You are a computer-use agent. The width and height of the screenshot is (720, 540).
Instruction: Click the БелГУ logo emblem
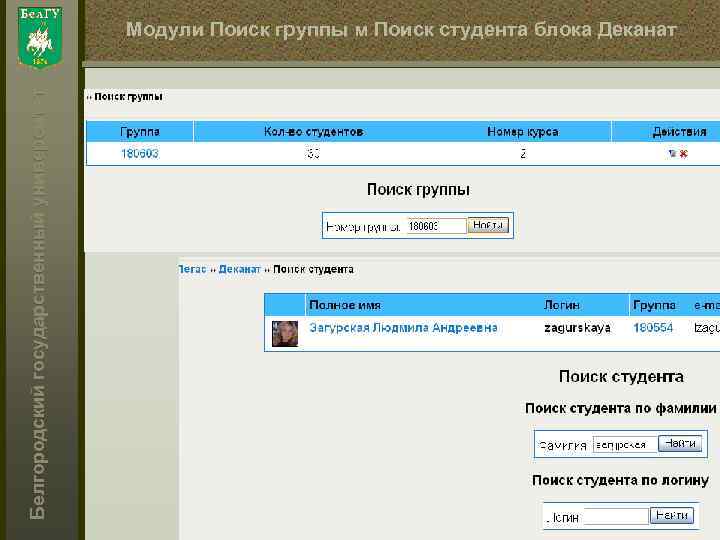click(39, 37)
